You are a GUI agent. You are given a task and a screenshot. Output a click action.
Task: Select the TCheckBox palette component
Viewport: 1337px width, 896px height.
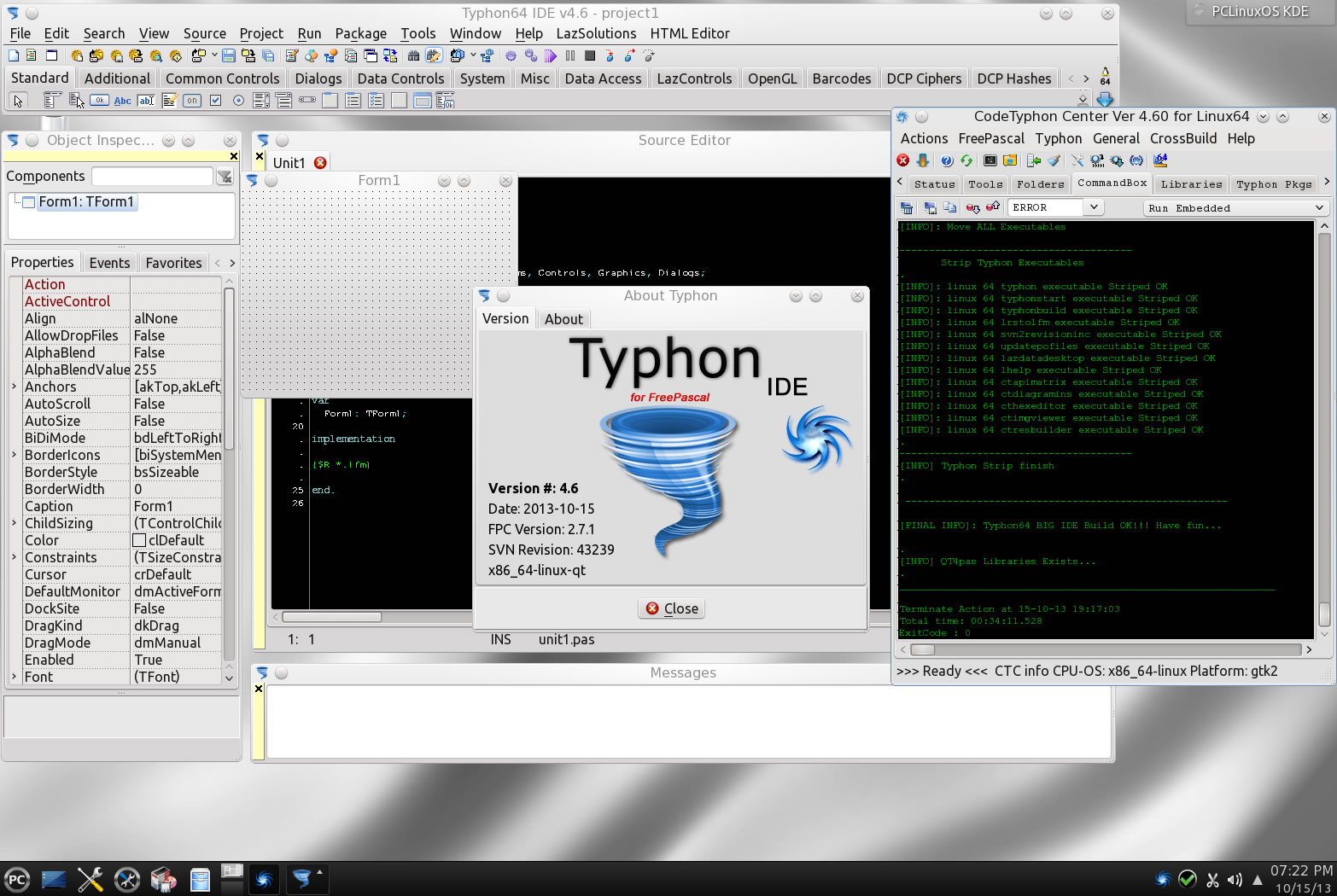pyautogui.click(x=216, y=101)
